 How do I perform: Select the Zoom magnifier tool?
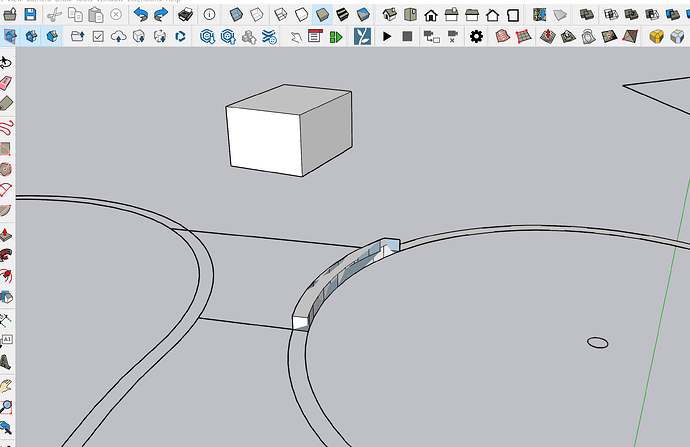6,407
